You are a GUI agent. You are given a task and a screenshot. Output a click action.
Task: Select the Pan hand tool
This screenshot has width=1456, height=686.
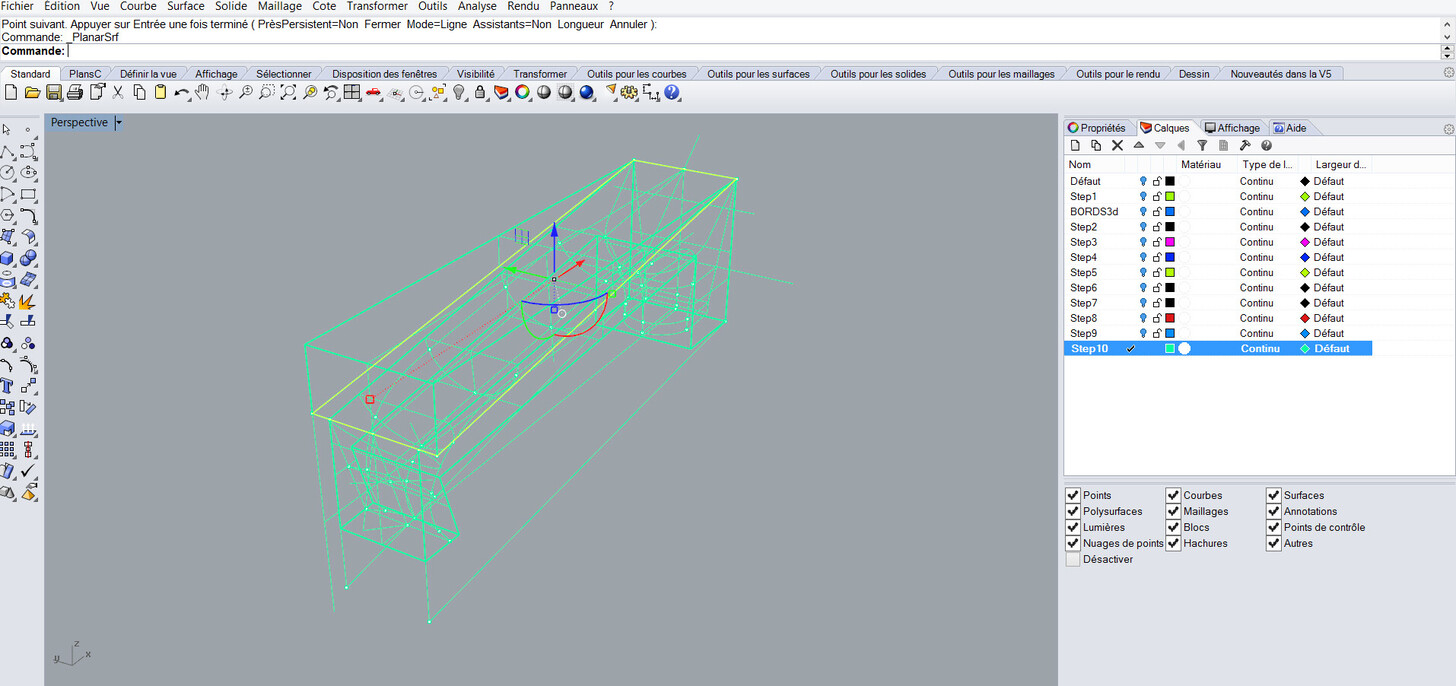(202, 92)
